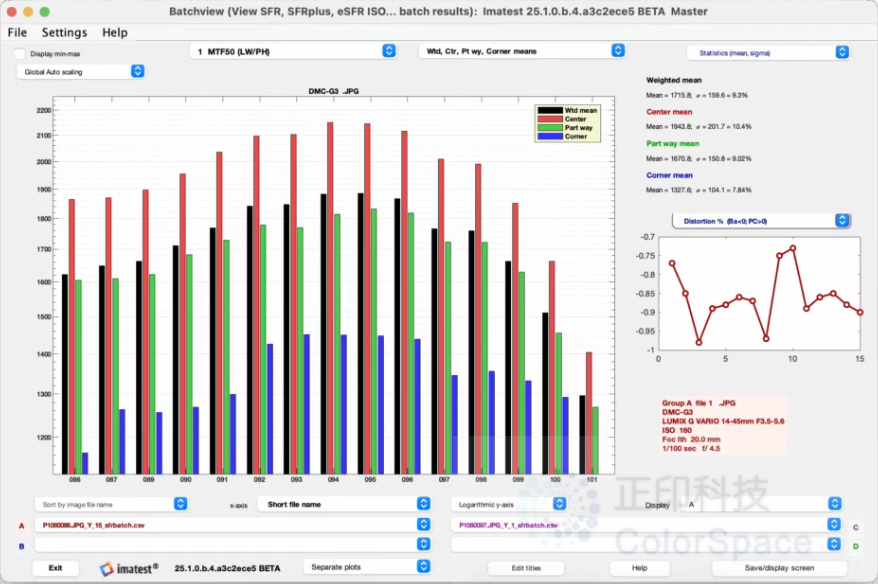
Task: Click the Weighted mean statistics heading
Action: pyautogui.click(x=674, y=80)
